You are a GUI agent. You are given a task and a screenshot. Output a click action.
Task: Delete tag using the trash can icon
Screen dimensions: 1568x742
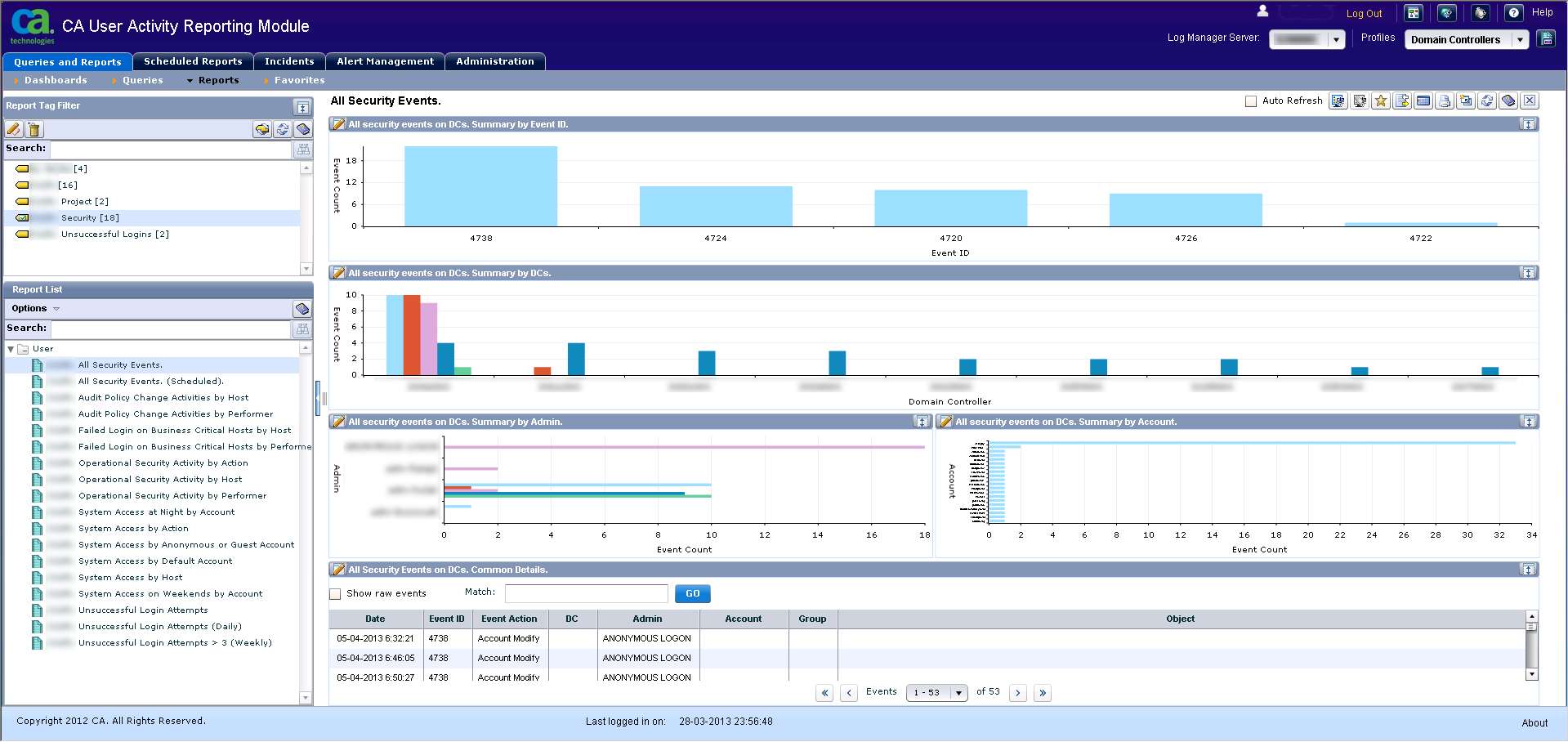(34, 129)
